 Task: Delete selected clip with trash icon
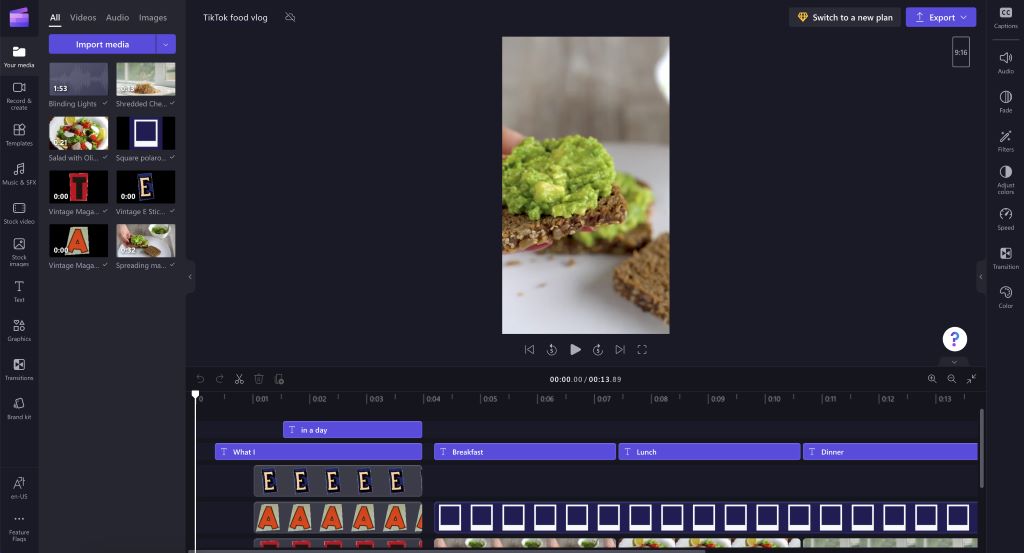pyautogui.click(x=259, y=379)
